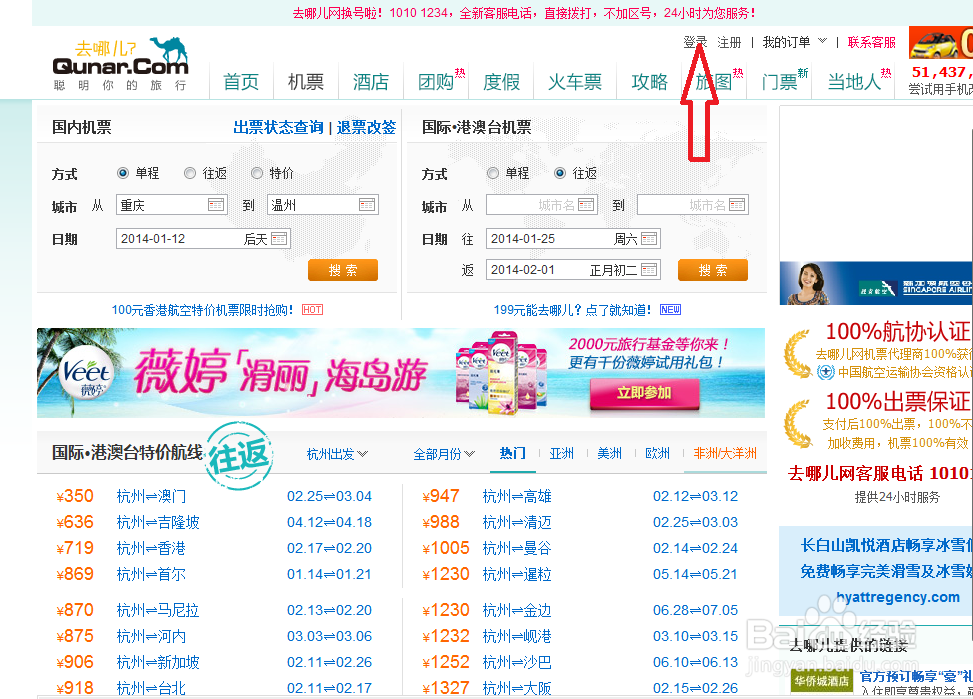Screen dimensions: 973x699
Task: Click the Veet round logo in banner
Action: pos(87,373)
